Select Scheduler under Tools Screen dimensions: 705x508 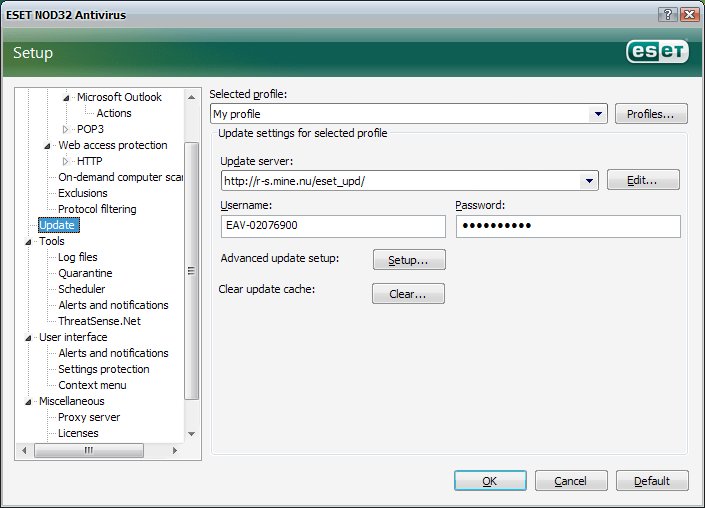pyautogui.click(x=81, y=289)
